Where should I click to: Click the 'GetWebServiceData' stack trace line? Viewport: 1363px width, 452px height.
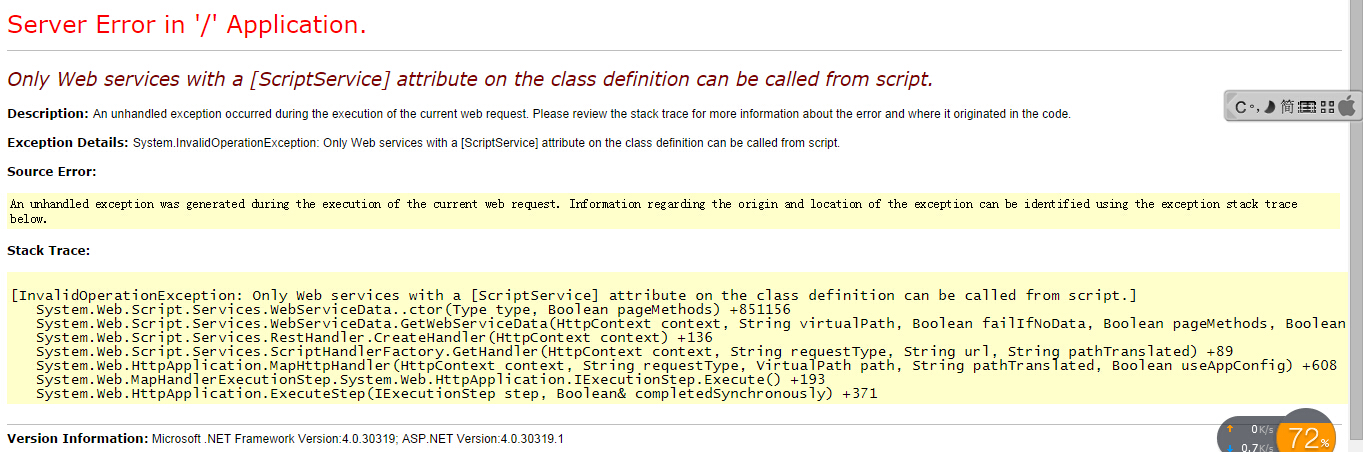tap(691, 323)
